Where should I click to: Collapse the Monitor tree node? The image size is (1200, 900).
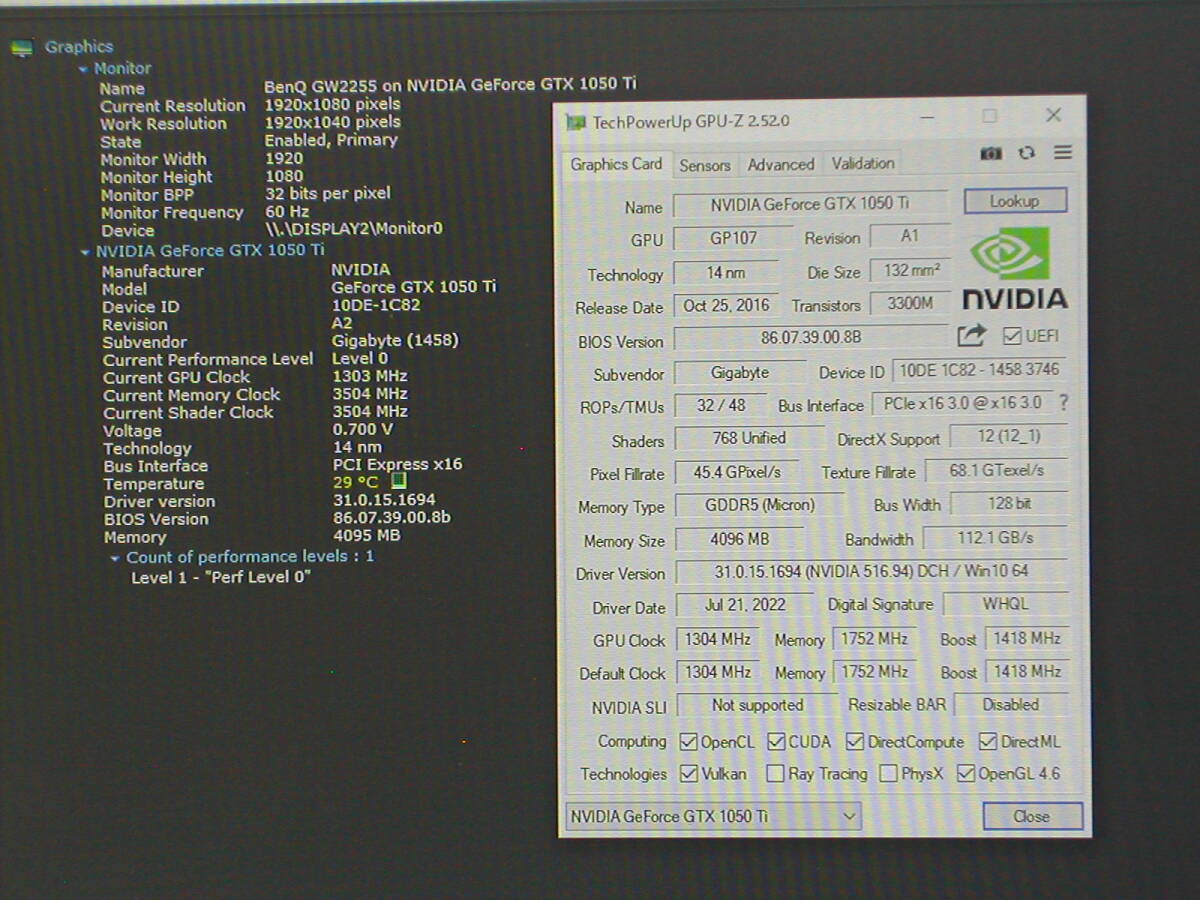(x=83, y=69)
